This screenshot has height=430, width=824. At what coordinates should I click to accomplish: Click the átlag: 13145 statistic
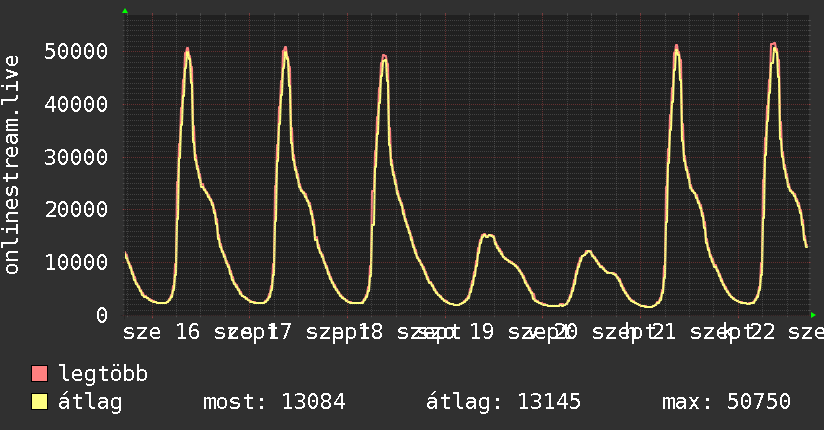pos(503,402)
